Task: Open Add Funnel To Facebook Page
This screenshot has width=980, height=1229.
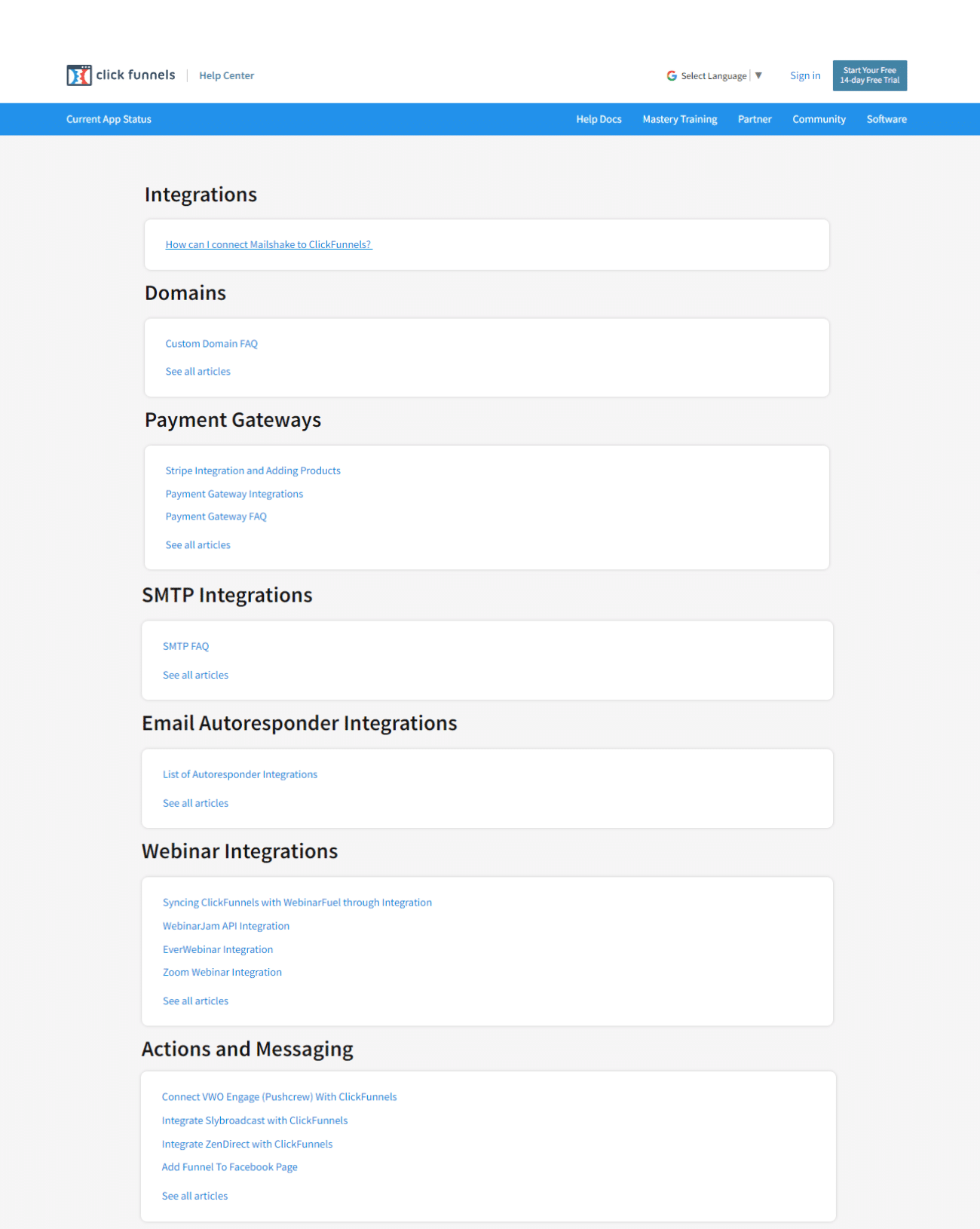Action: click(x=229, y=1167)
